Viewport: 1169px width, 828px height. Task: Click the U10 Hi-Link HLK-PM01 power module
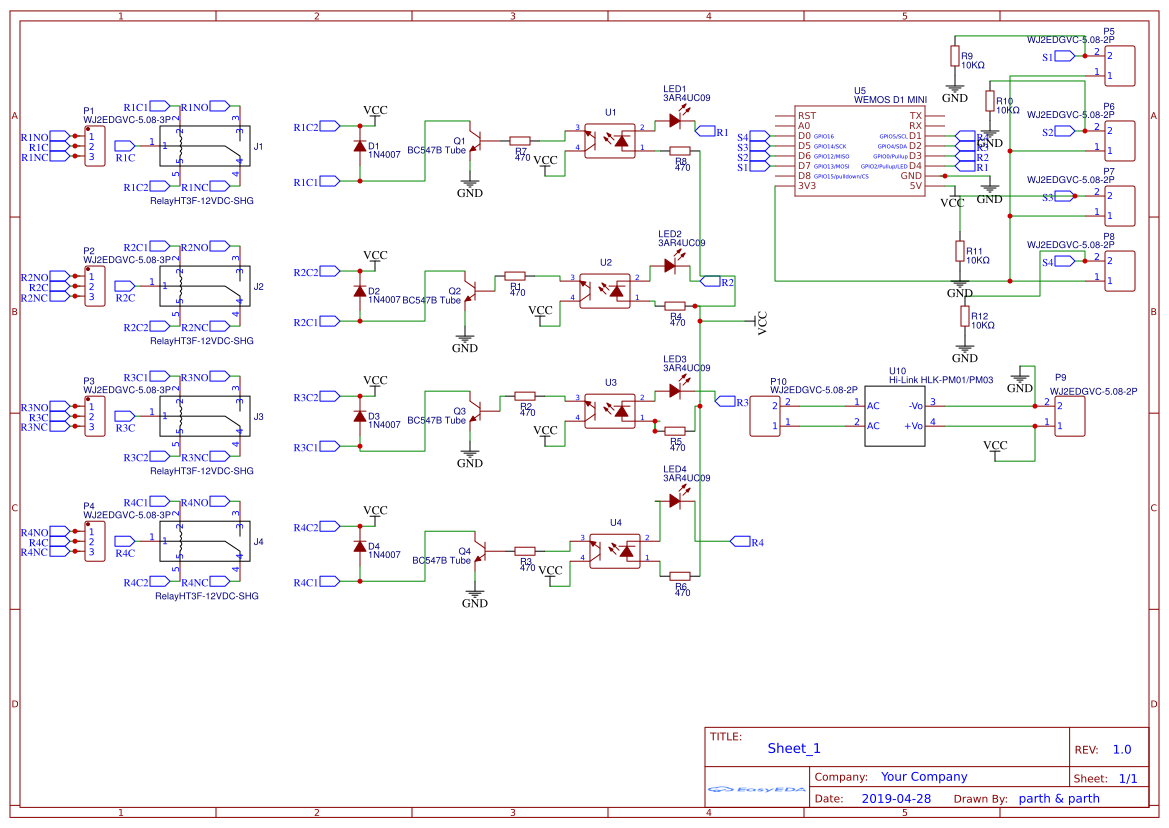[895, 415]
